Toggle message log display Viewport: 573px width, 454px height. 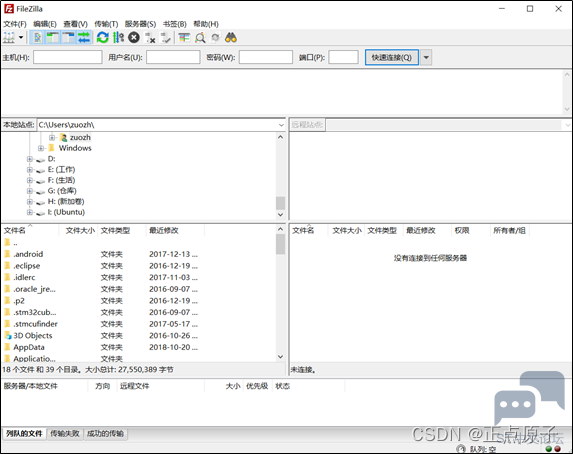click(x=37, y=38)
